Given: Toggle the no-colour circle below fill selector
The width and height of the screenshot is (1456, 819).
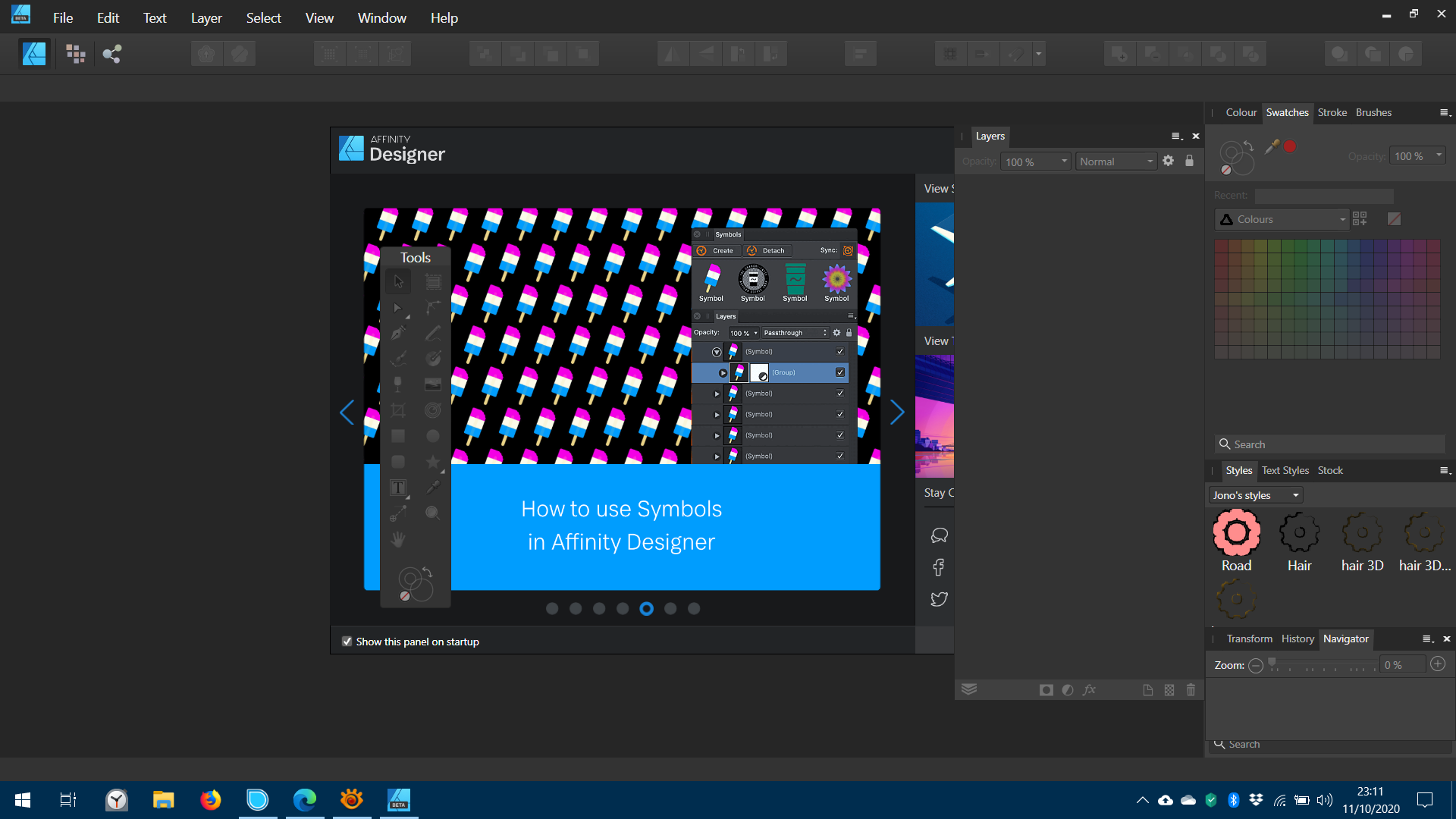Looking at the screenshot, I should pos(1226,170).
